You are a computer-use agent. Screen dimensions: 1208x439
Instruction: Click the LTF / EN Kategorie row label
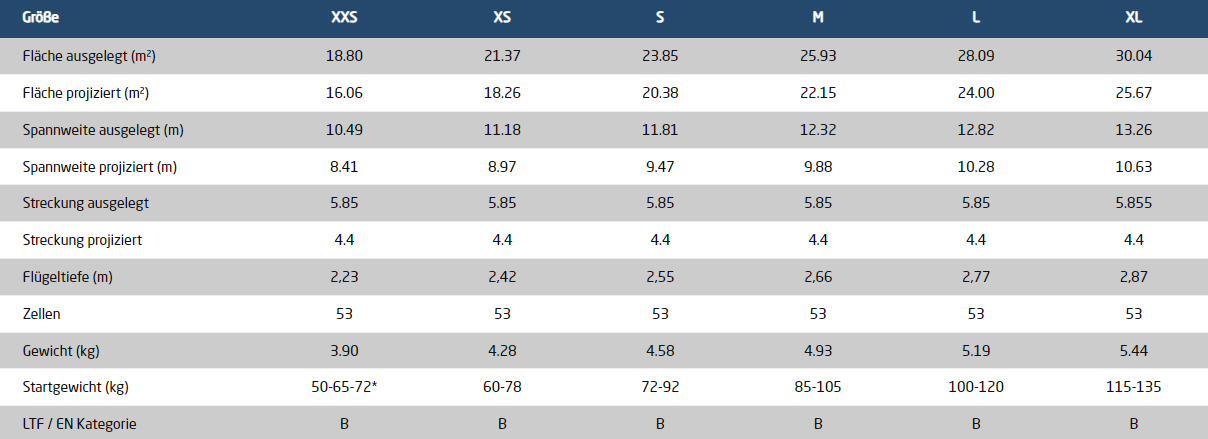(79, 424)
